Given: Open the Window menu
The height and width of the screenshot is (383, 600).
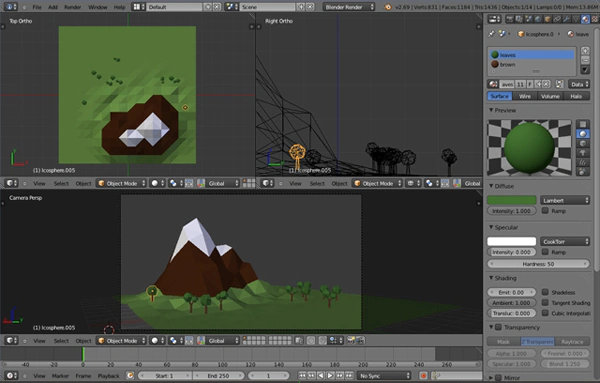Looking at the screenshot, I should coord(98,7).
